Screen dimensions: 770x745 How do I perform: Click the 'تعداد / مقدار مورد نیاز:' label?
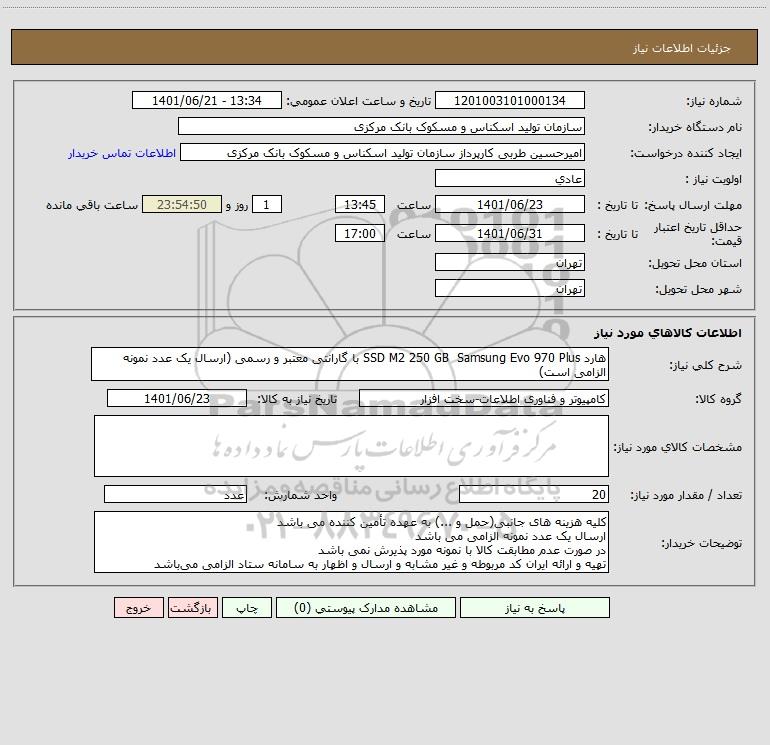pos(686,496)
